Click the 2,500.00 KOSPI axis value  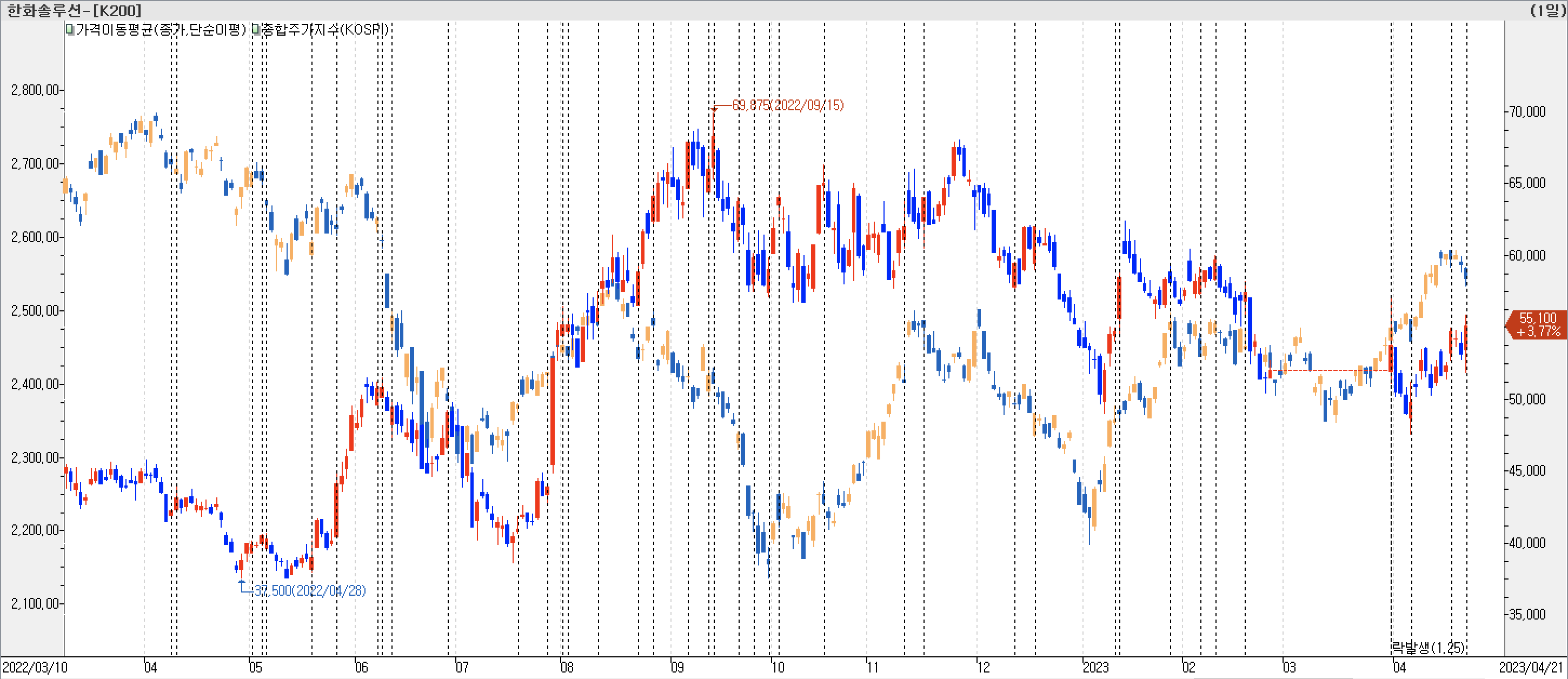tap(35, 311)
